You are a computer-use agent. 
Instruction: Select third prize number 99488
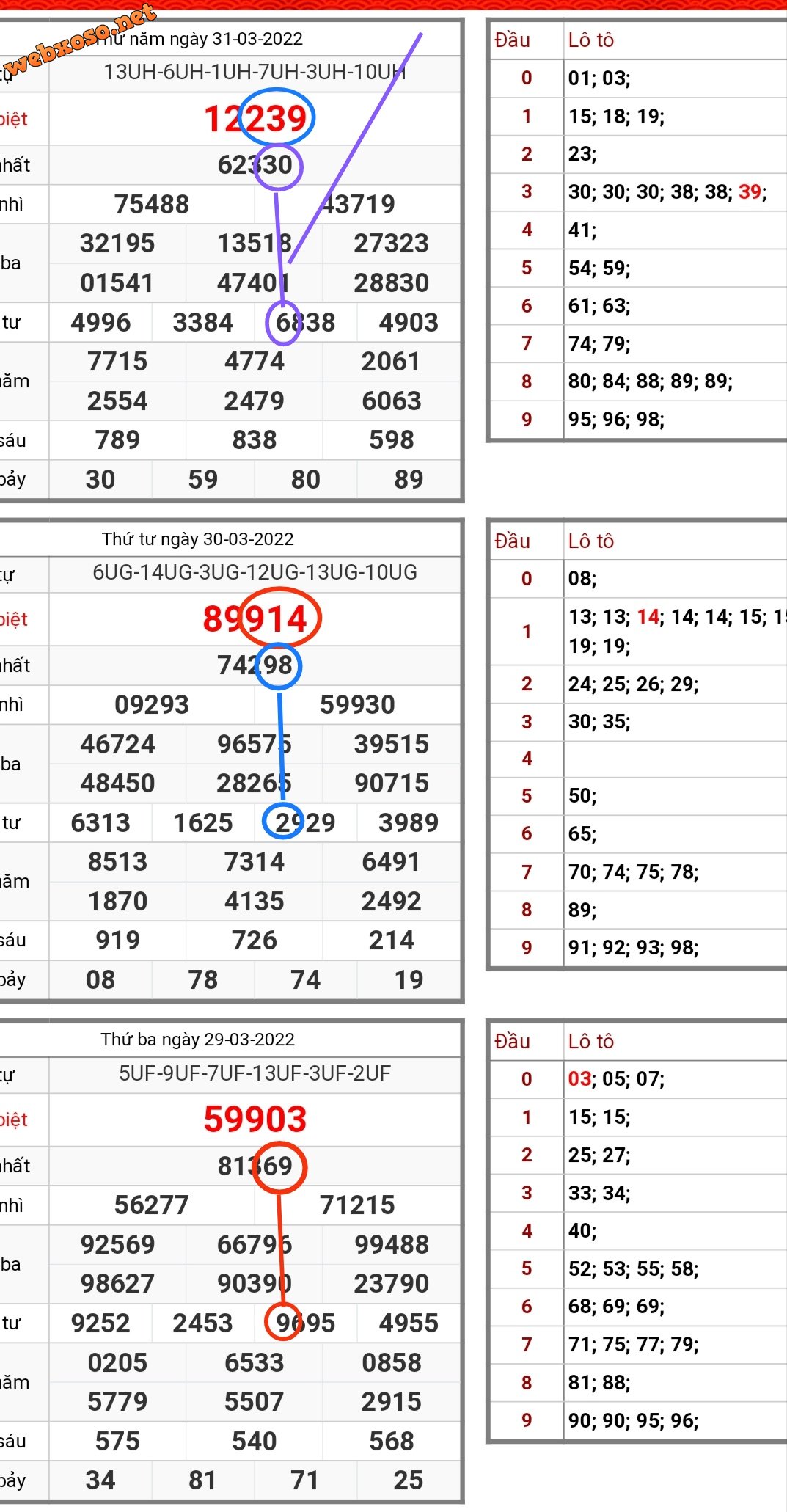(x=392, y=1244)
